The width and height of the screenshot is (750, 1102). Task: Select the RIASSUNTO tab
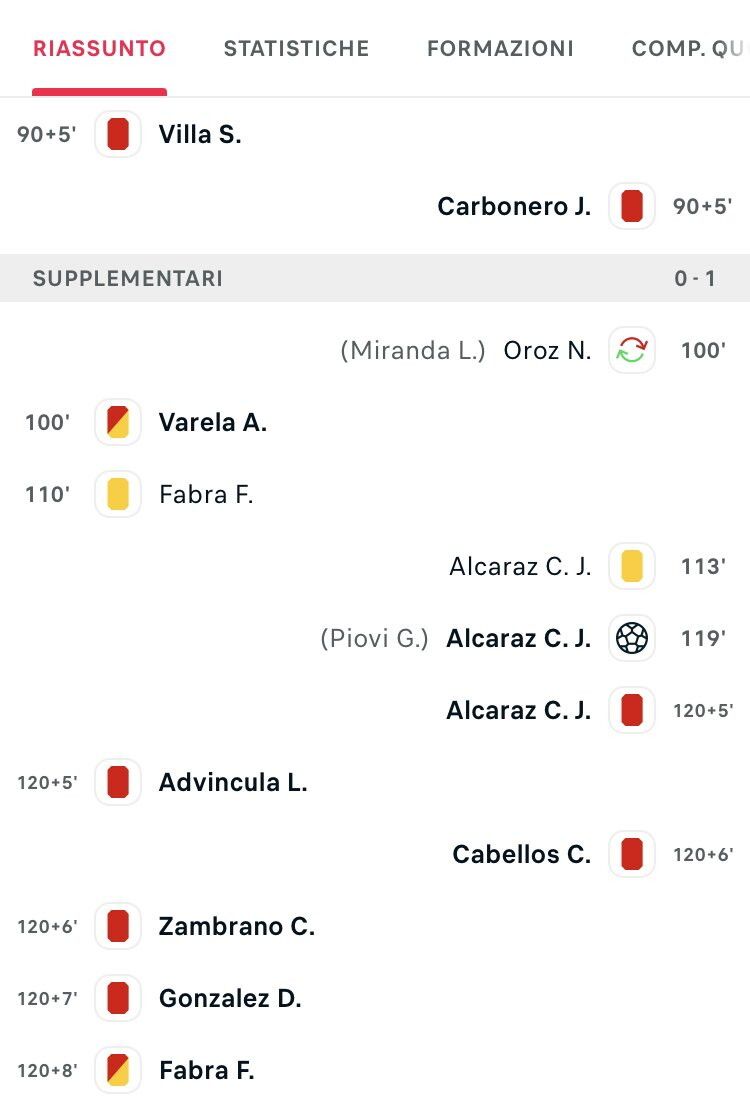(x=99, y=48)
